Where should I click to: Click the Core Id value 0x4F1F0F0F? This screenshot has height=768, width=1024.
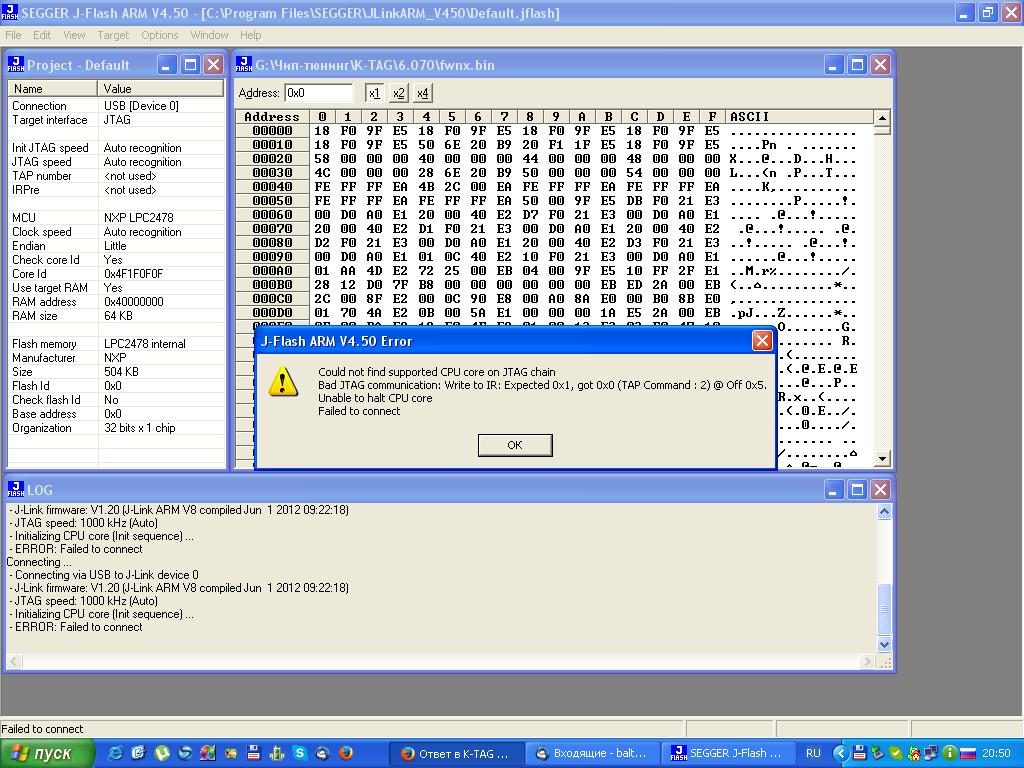(x=134, y=274)
